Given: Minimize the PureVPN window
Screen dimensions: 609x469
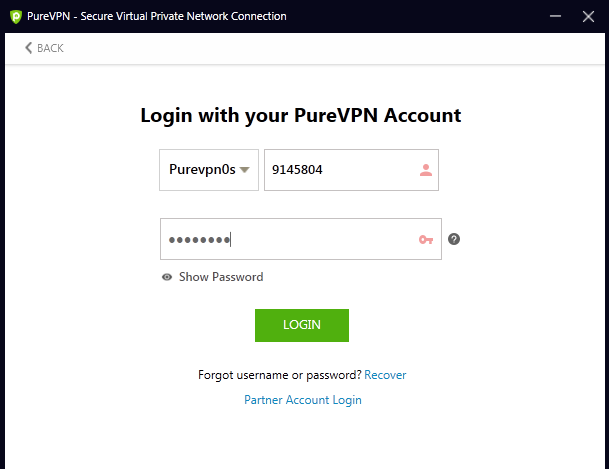Looking at the screenshot, I should tap(553, 16).
